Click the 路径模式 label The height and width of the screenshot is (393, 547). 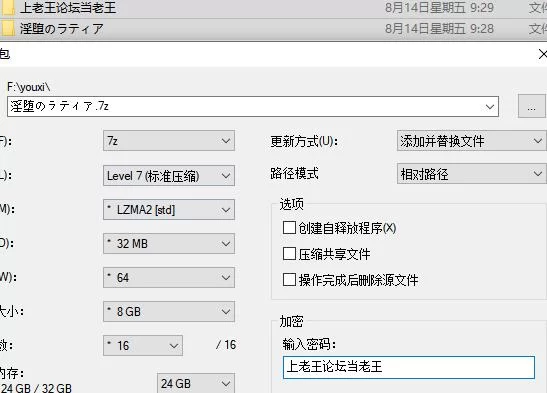(294, 173)
